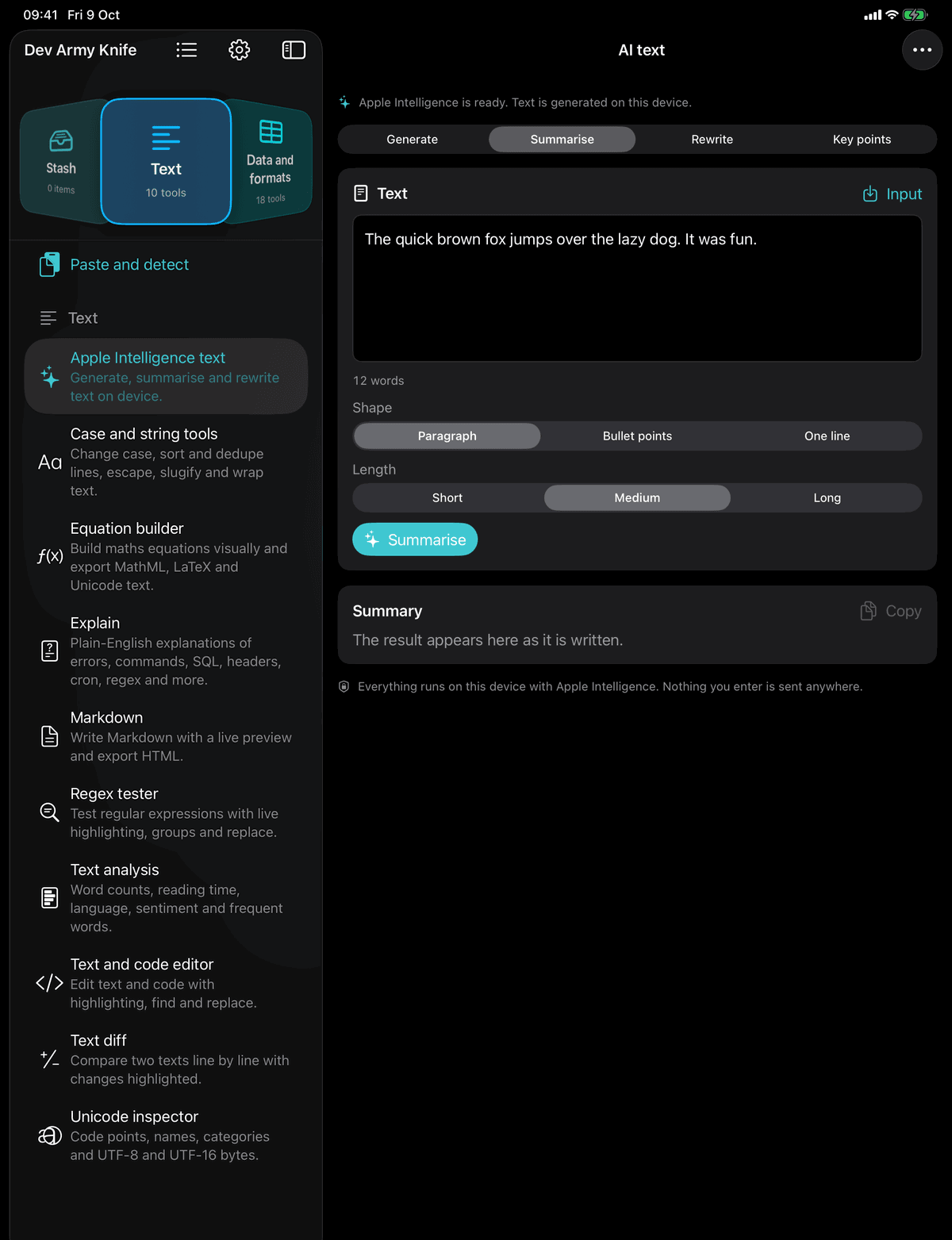Select Long length option
This screenshot has height=1240, width=952.
pyautogui.click(x=827, y=498)
